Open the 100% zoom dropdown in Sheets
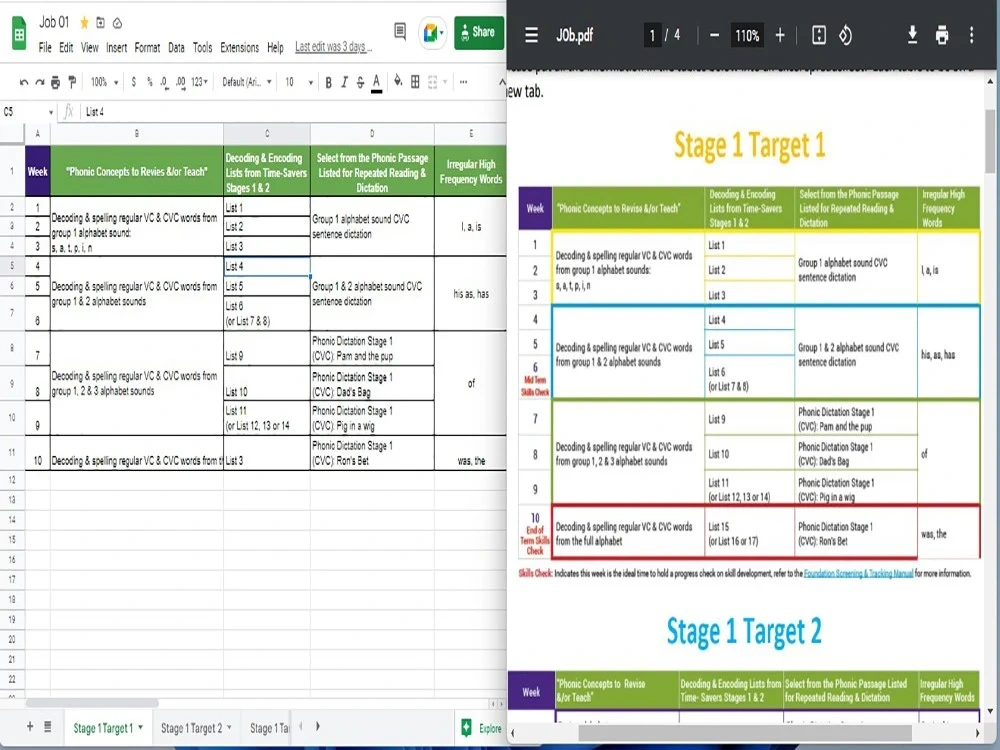This screenshot has height=750, width=1000. point(104,82)
